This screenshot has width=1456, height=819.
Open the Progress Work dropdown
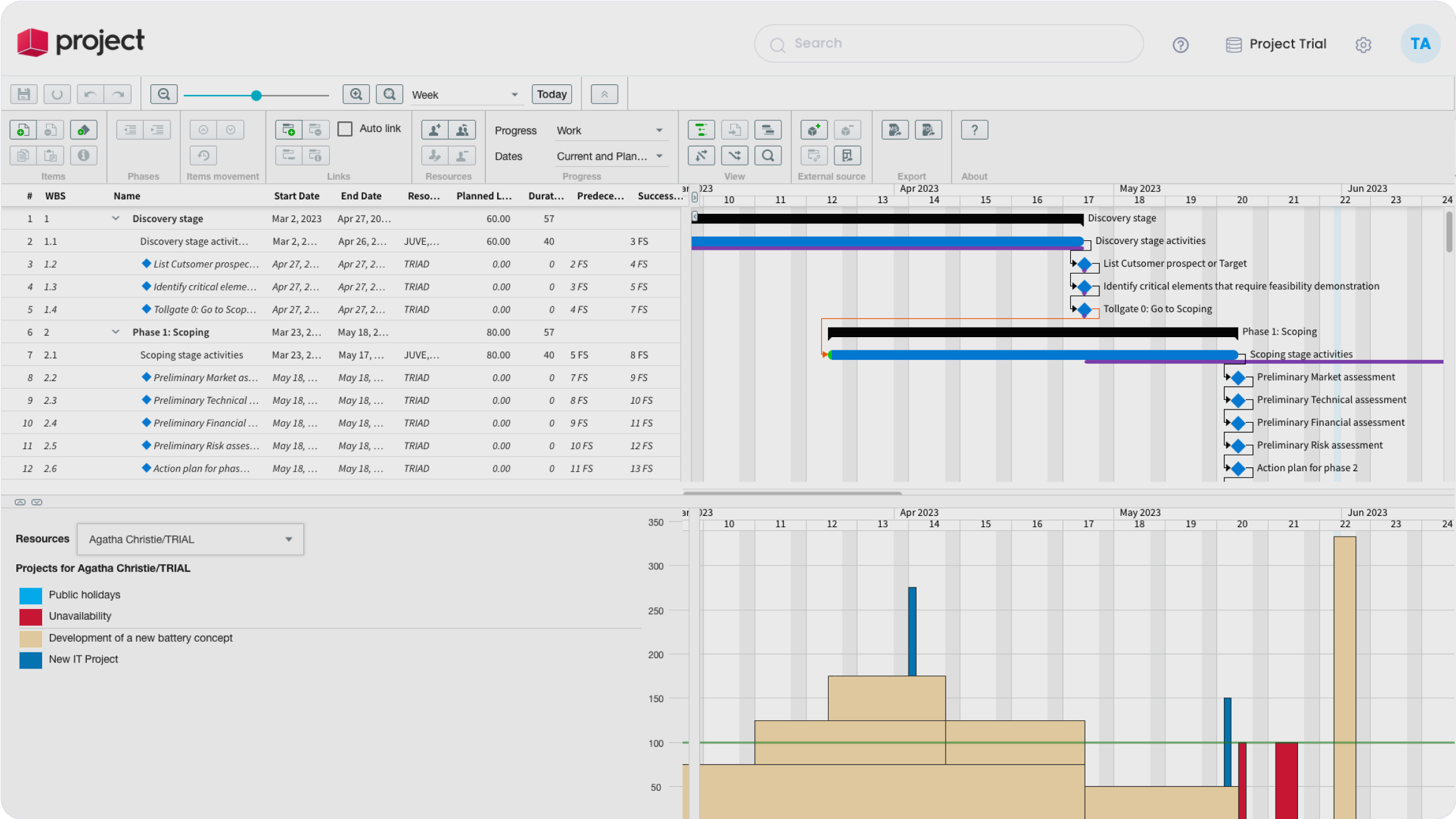[x=608, y=130]
